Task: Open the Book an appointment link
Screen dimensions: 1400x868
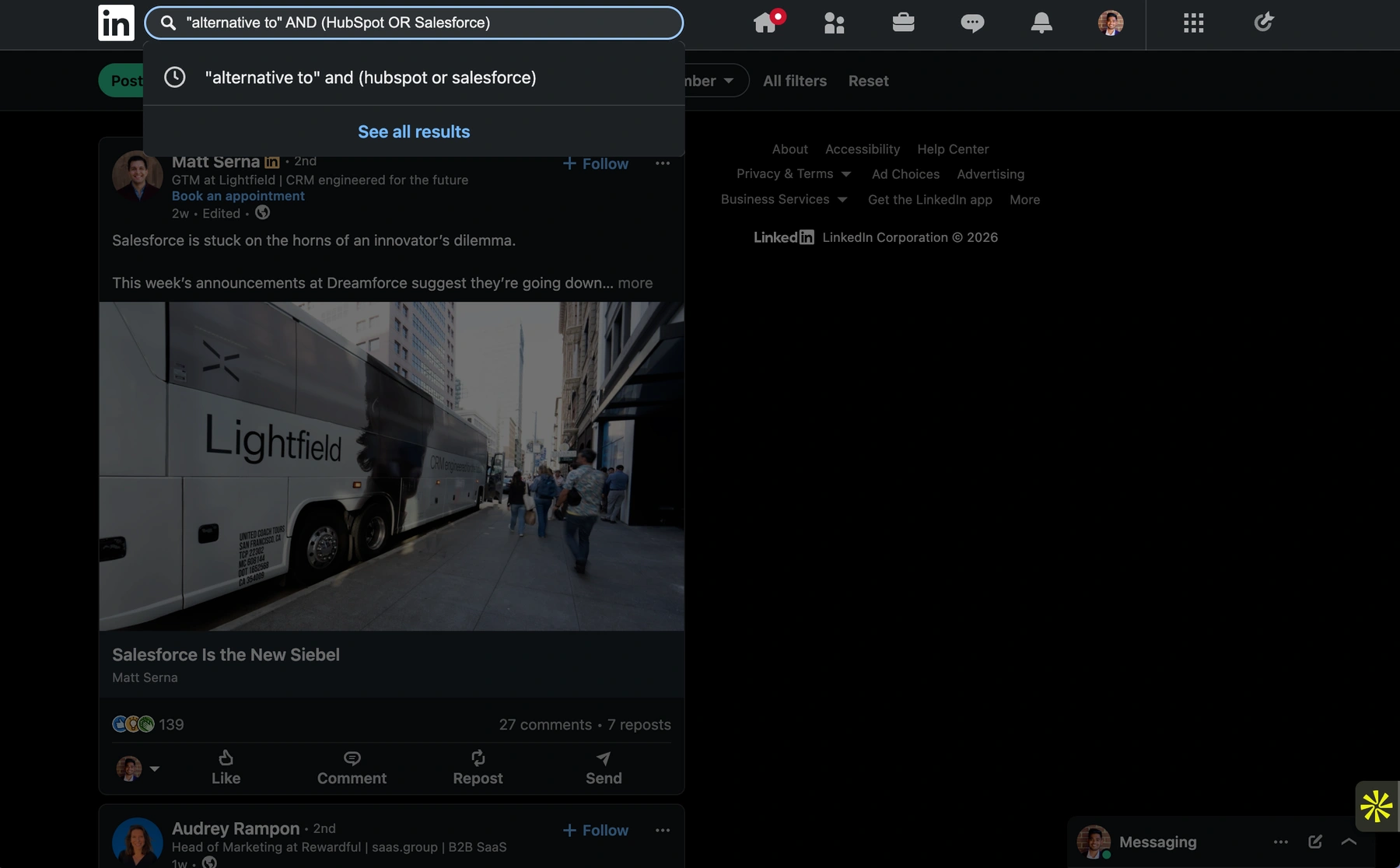Action: pyautogui.click(x=238, y=196)
